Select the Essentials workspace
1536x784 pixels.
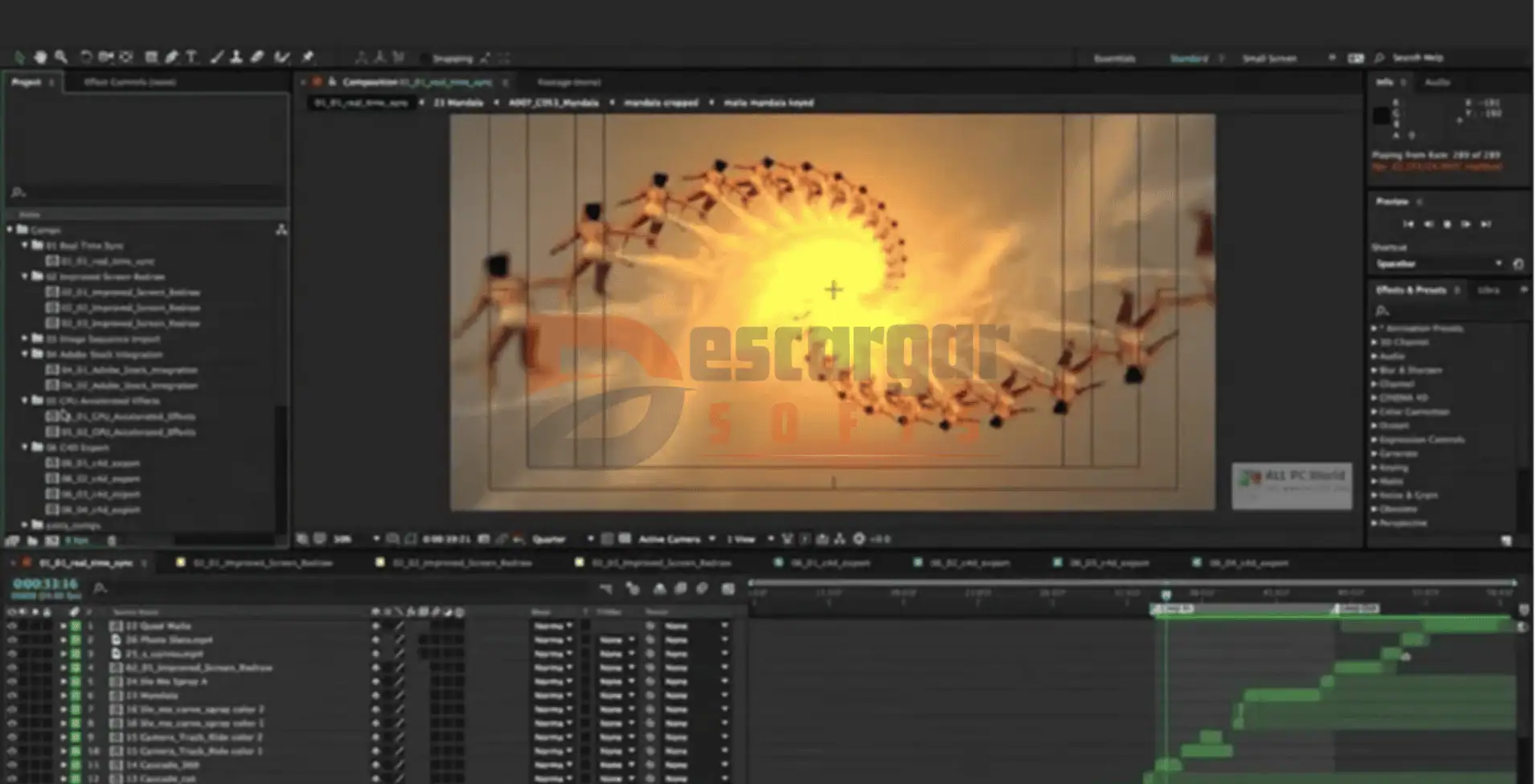point(1115,59)
